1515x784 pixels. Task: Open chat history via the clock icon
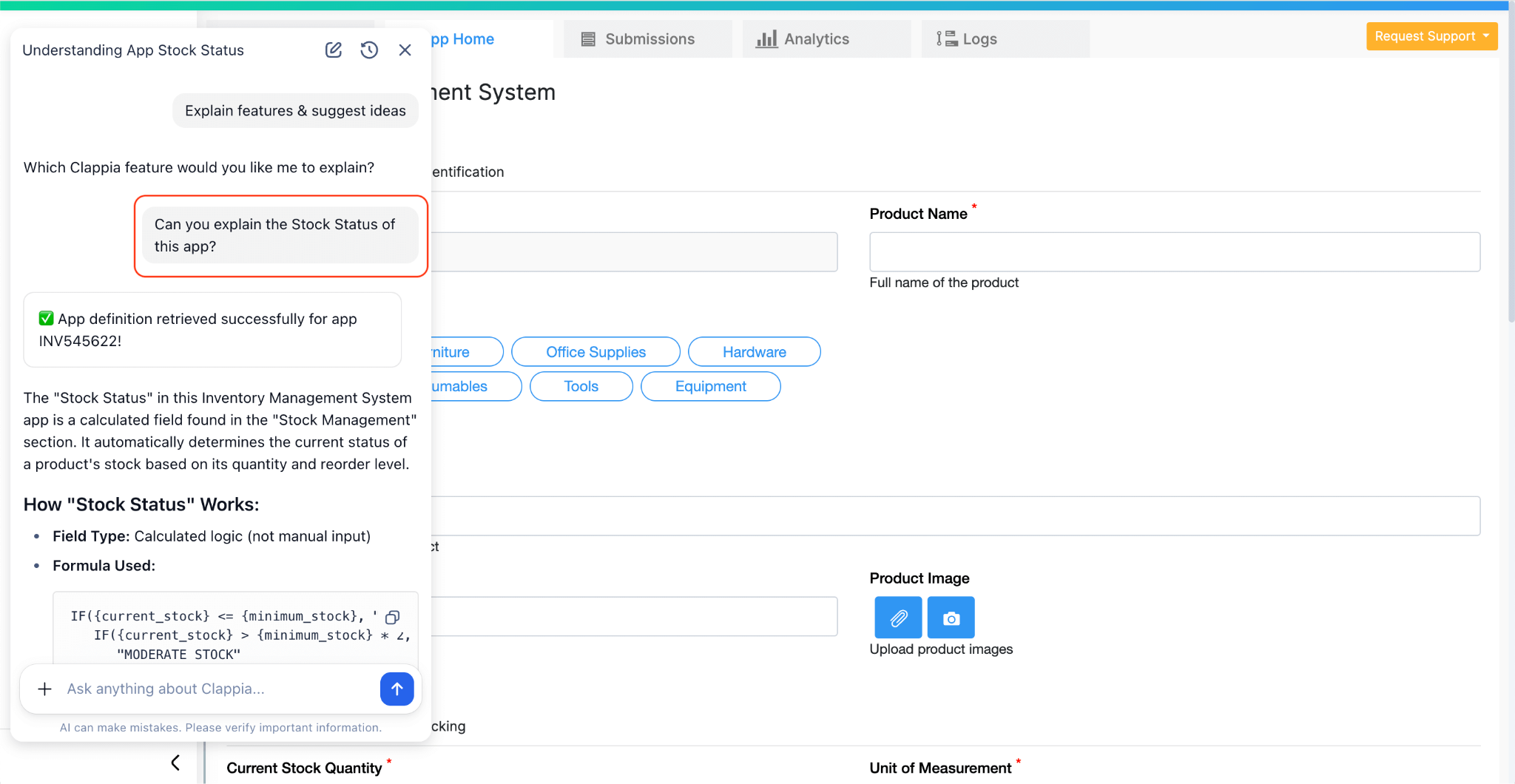[369, 50]
